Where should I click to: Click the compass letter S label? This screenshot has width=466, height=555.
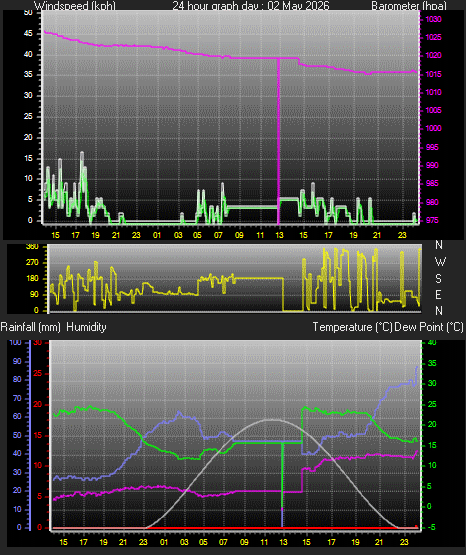pos(438,279)
